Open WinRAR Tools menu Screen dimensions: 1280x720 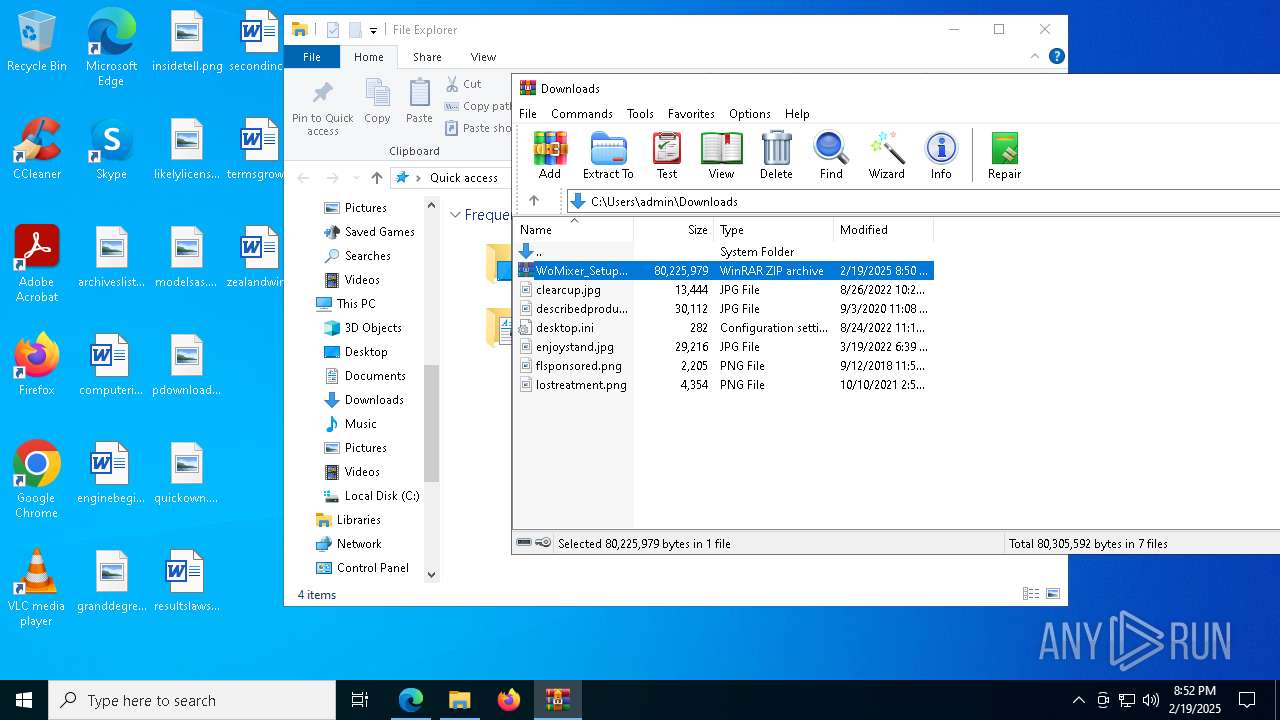coord(640,114)
